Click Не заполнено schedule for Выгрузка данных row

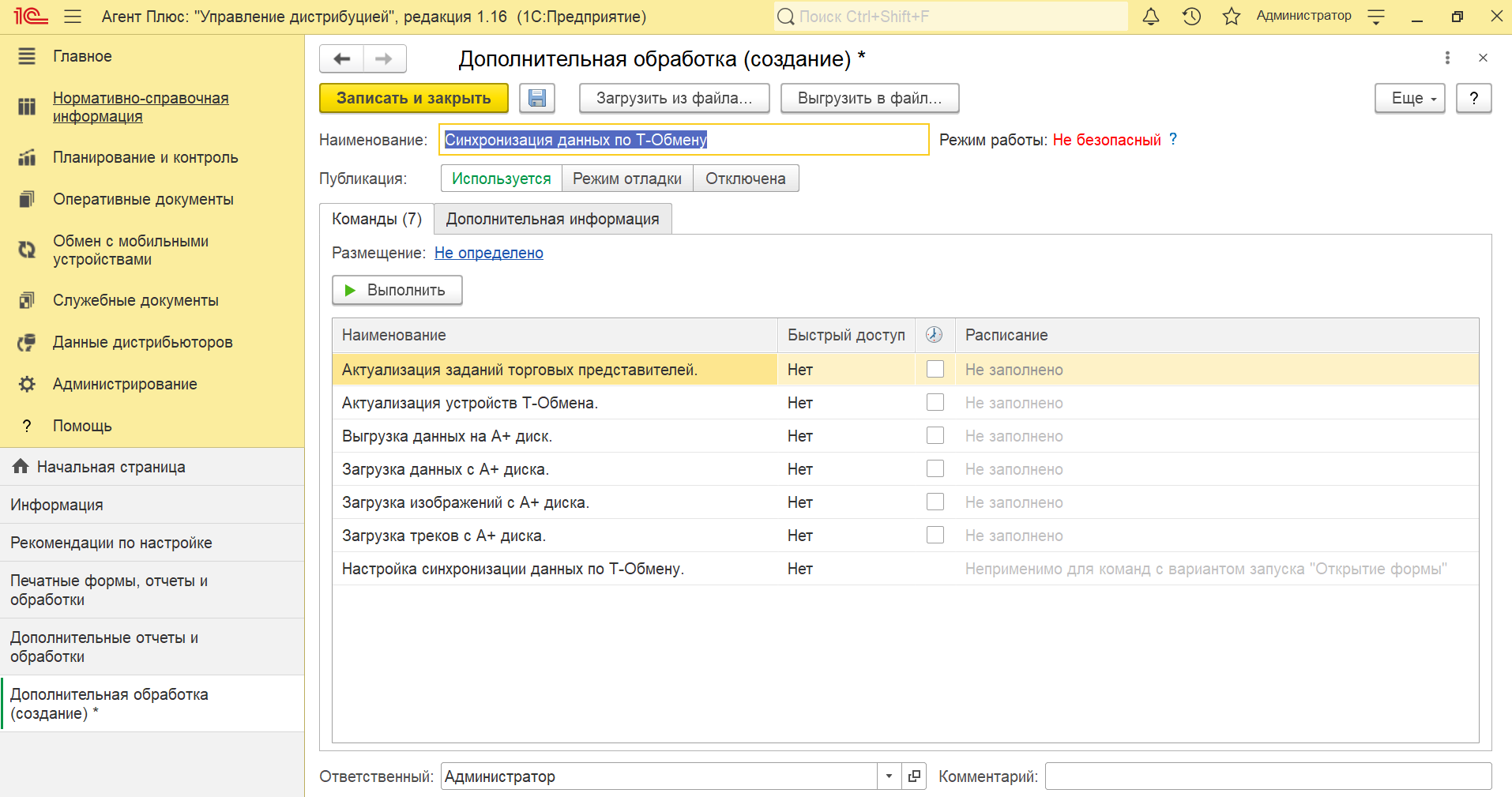coord(1014,436)
